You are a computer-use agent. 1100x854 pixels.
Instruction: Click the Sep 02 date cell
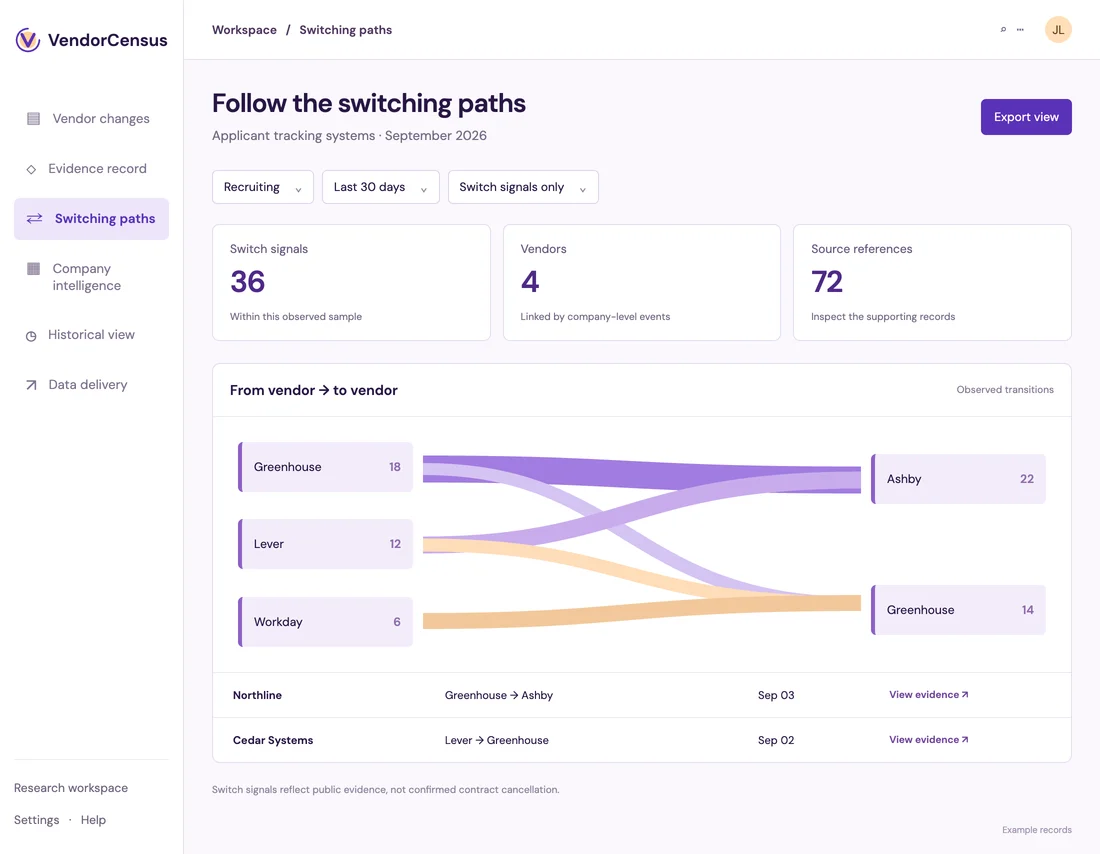776,740
